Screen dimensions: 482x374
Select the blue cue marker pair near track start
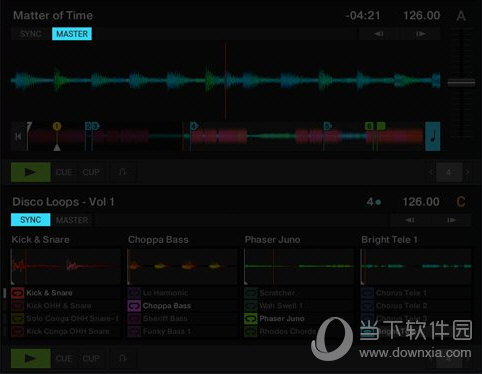pos(92,126)
